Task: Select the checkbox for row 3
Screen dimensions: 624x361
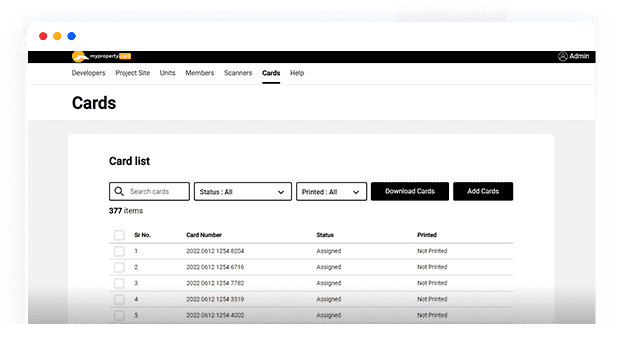Action: point(119,283)
